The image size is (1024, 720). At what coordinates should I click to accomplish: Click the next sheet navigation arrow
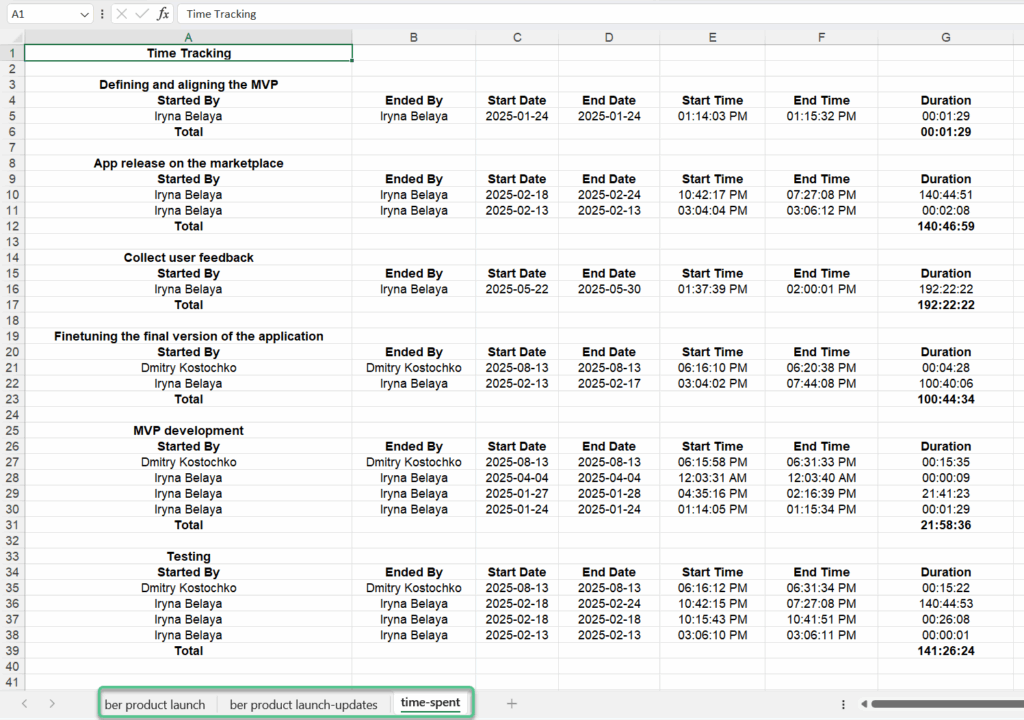click(52, 703)
